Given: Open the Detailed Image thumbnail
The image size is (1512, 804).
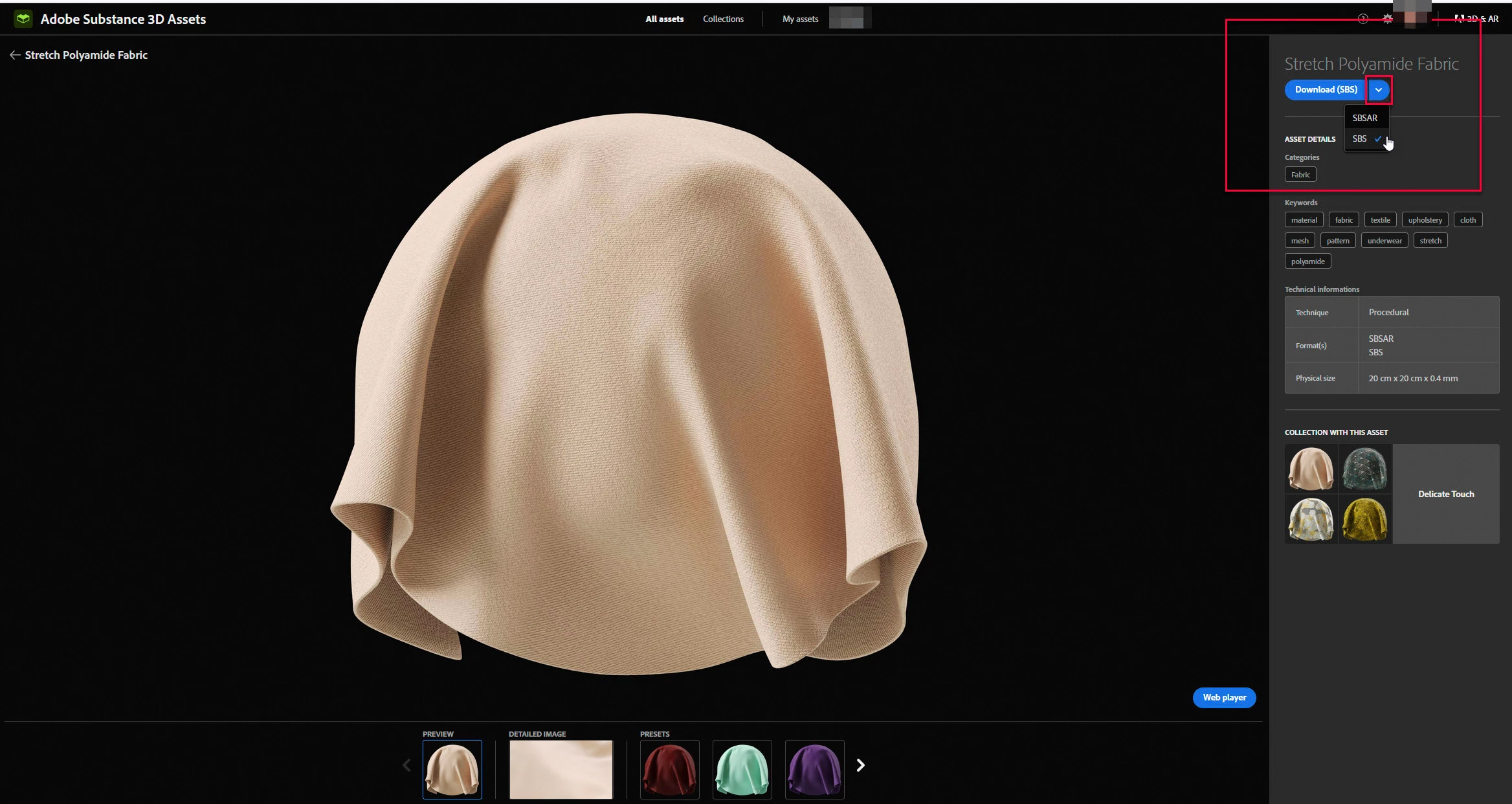Looking at the screenshot, I should 561,769.
